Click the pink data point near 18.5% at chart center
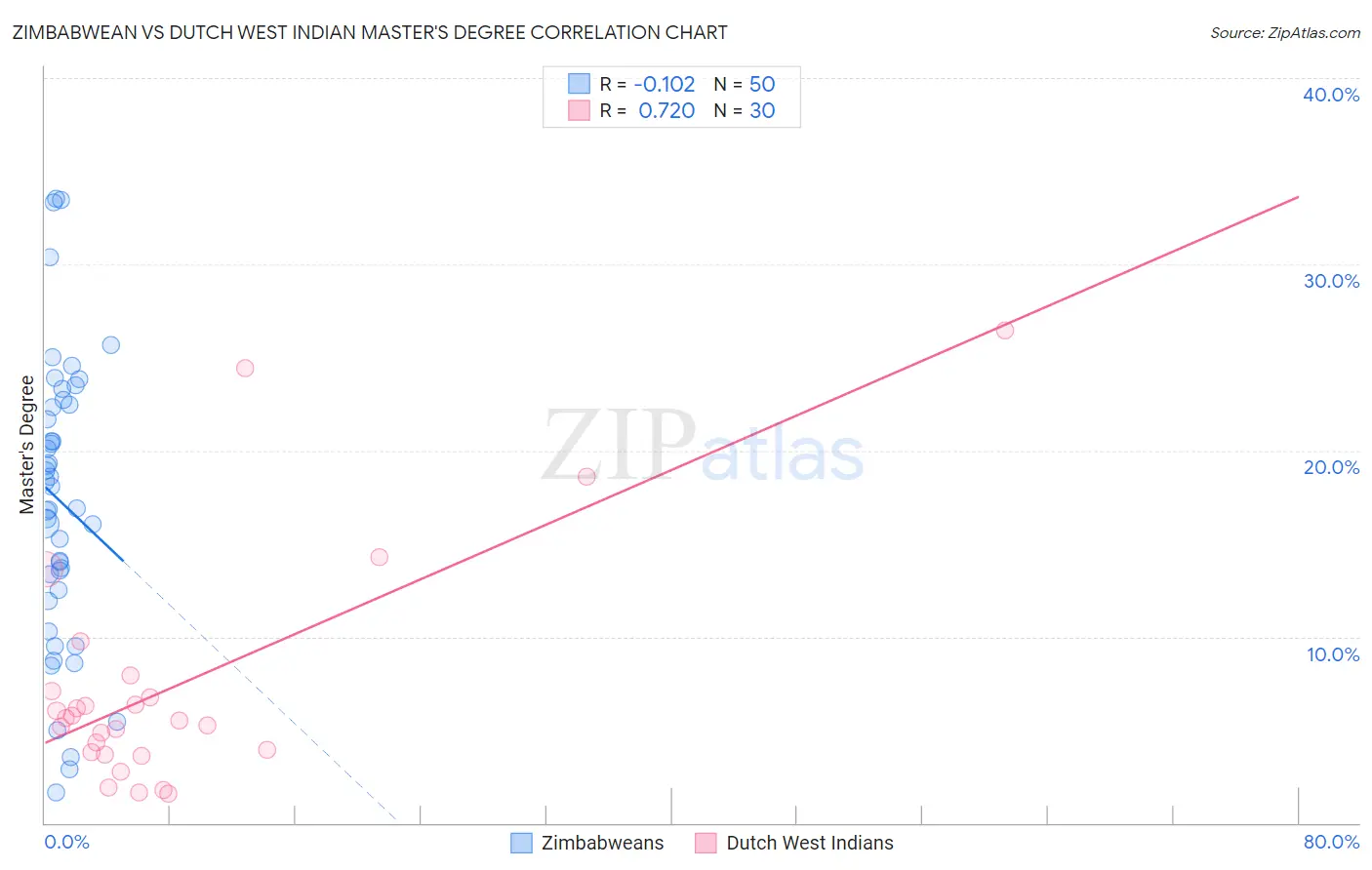Viewport: 1372px width, 870px height. click(x=586, y=477)
